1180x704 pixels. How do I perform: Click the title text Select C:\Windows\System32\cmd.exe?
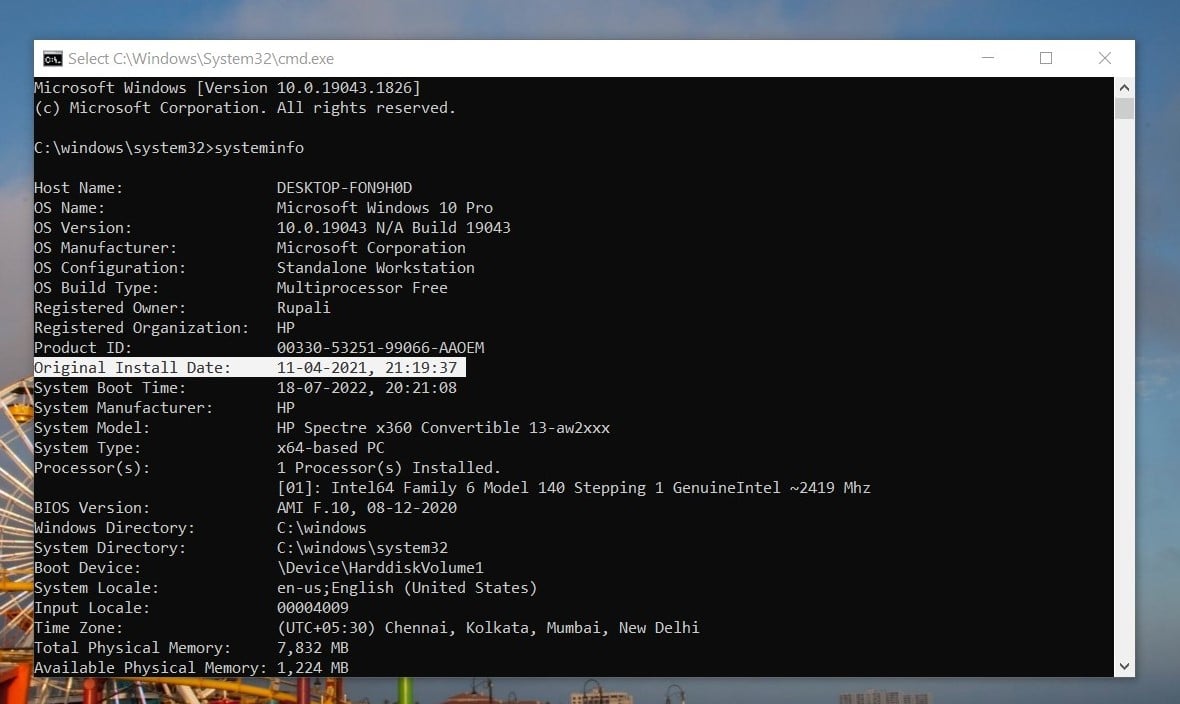pos(201,59)
